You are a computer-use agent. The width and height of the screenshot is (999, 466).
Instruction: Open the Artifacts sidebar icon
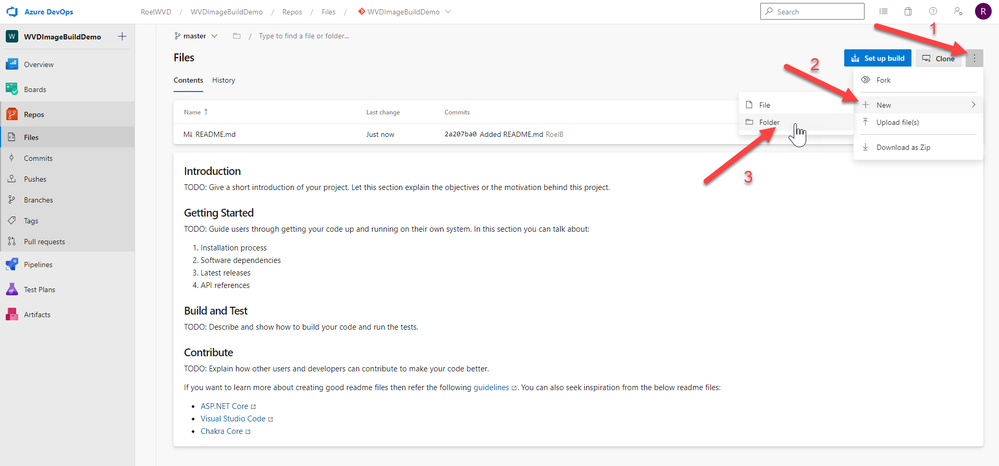[x=11, y=314]
